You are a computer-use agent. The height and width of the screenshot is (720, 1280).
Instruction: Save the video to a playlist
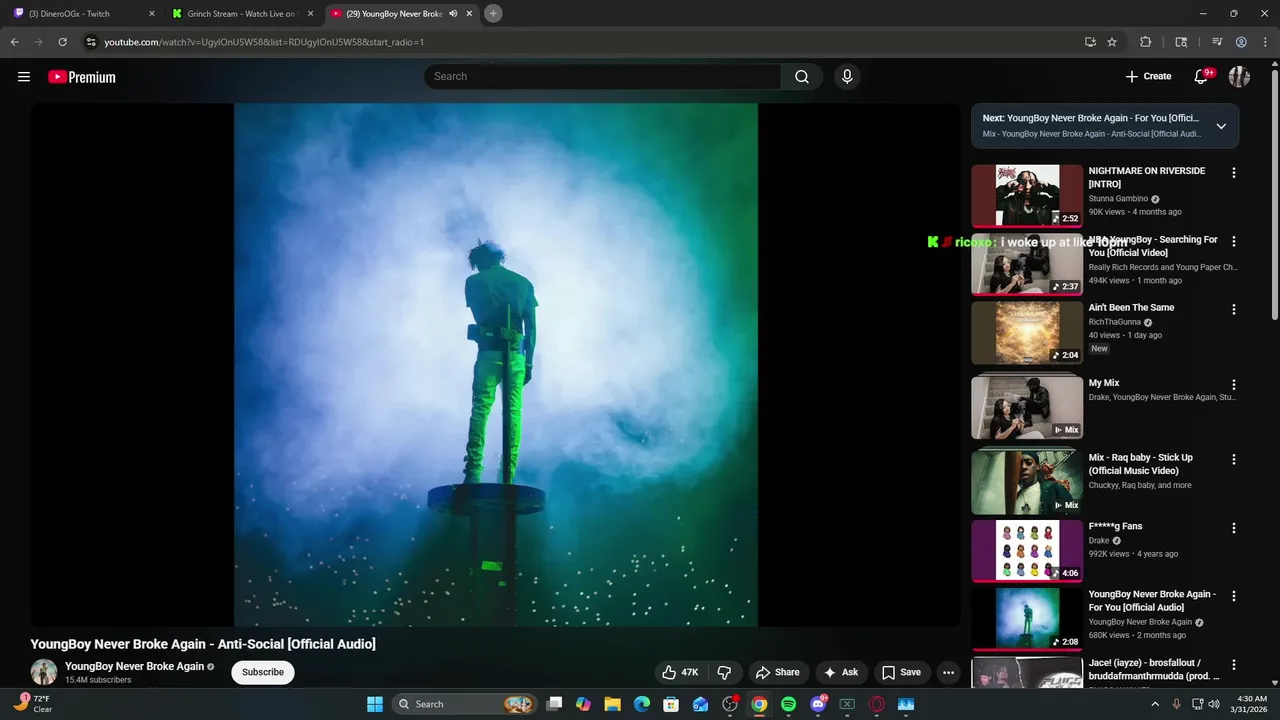(901, 672)
